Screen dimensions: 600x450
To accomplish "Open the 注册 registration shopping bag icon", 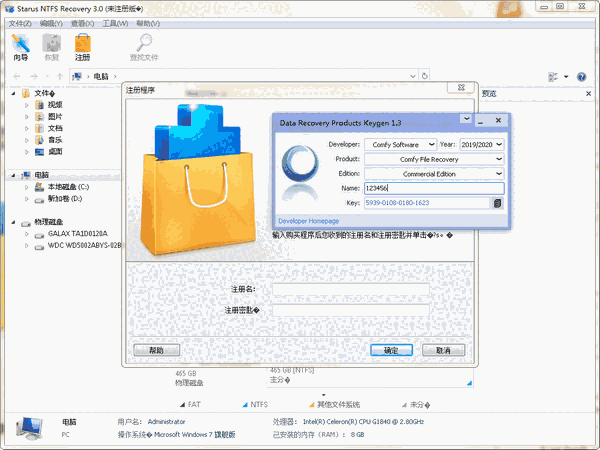I will [x=83, y=47].
